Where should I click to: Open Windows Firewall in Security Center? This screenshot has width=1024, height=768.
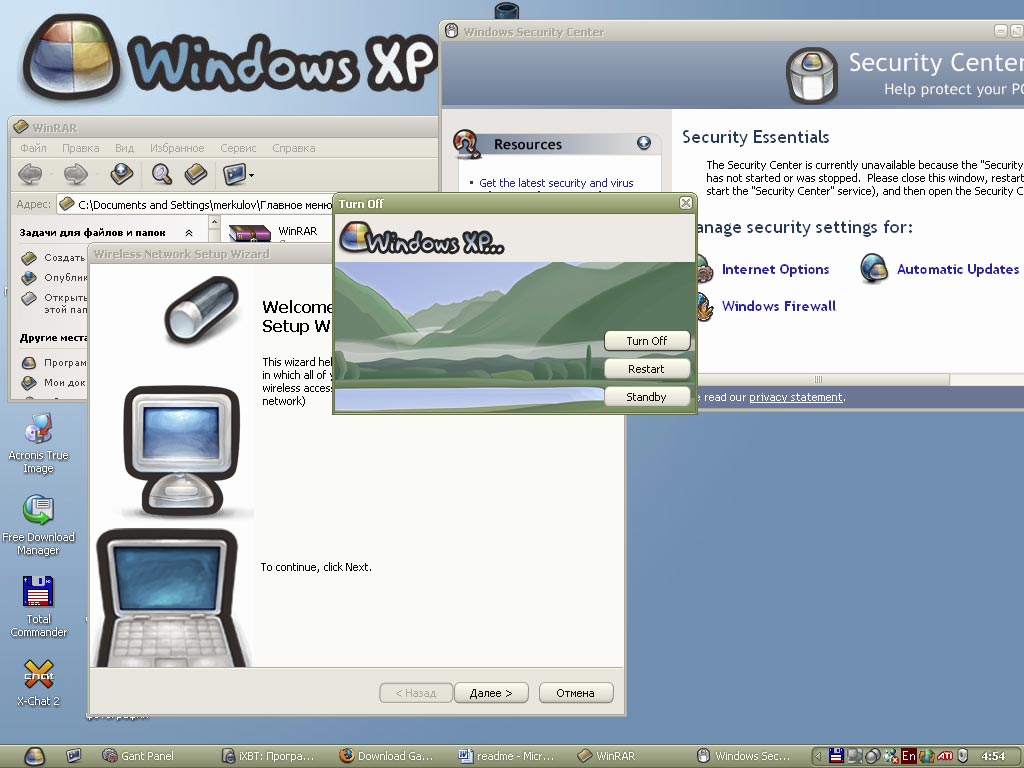coord(778,306)
